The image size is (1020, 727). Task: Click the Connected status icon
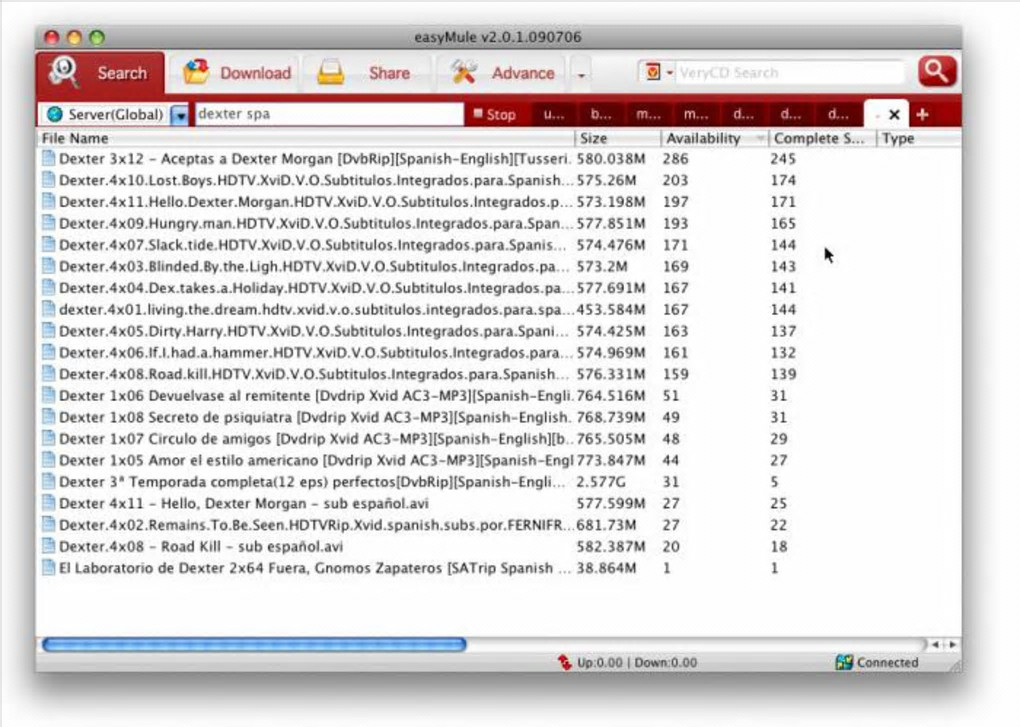[x=844, y=662]
